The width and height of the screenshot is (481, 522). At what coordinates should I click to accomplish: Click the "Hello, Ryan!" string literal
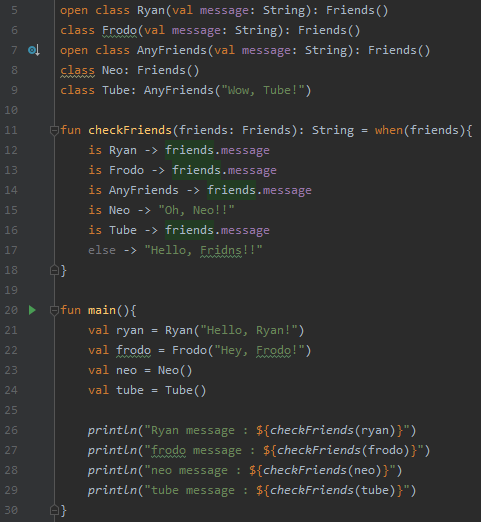tap(249, 330)
